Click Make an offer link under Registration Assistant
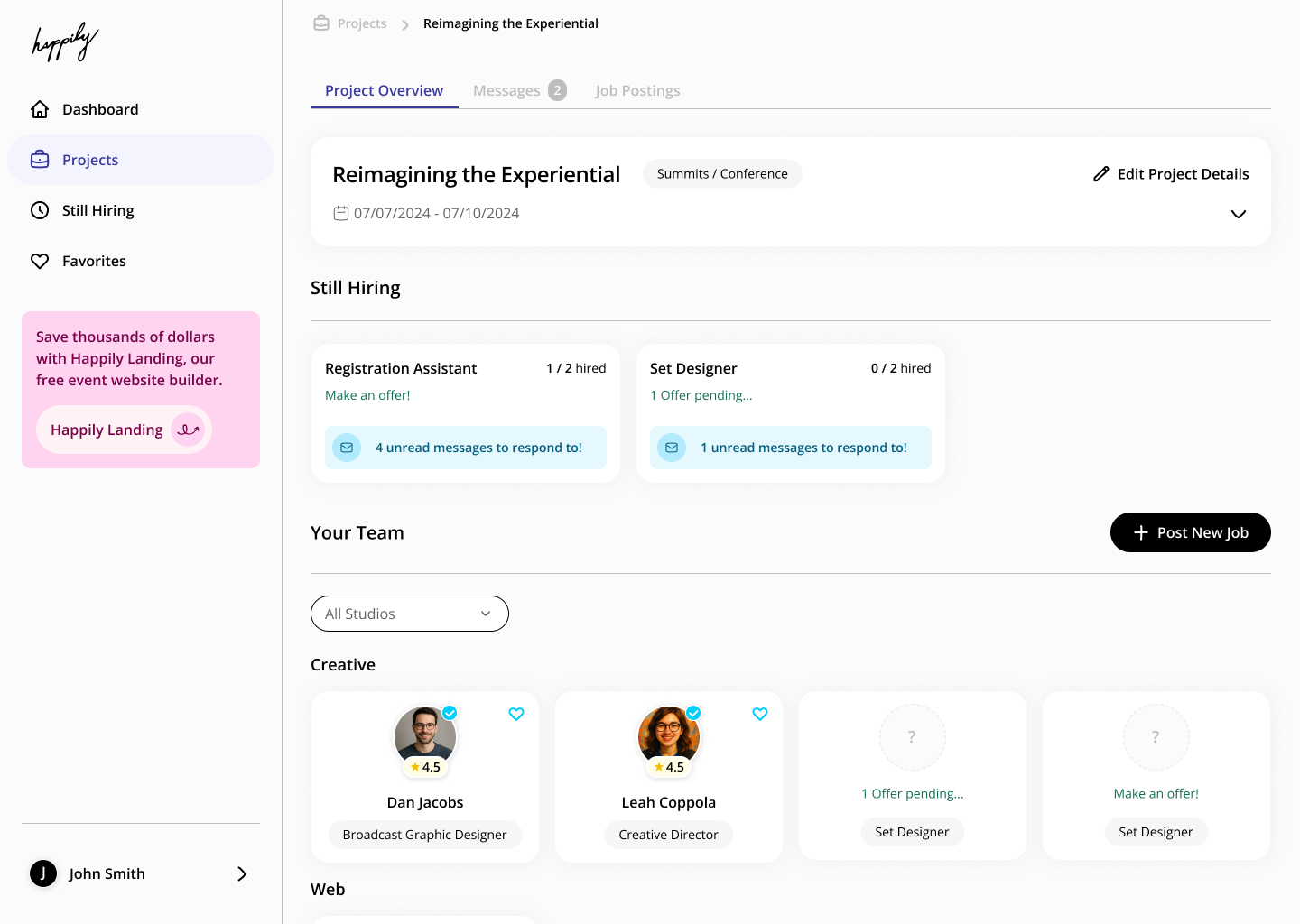 pos(367,395)
